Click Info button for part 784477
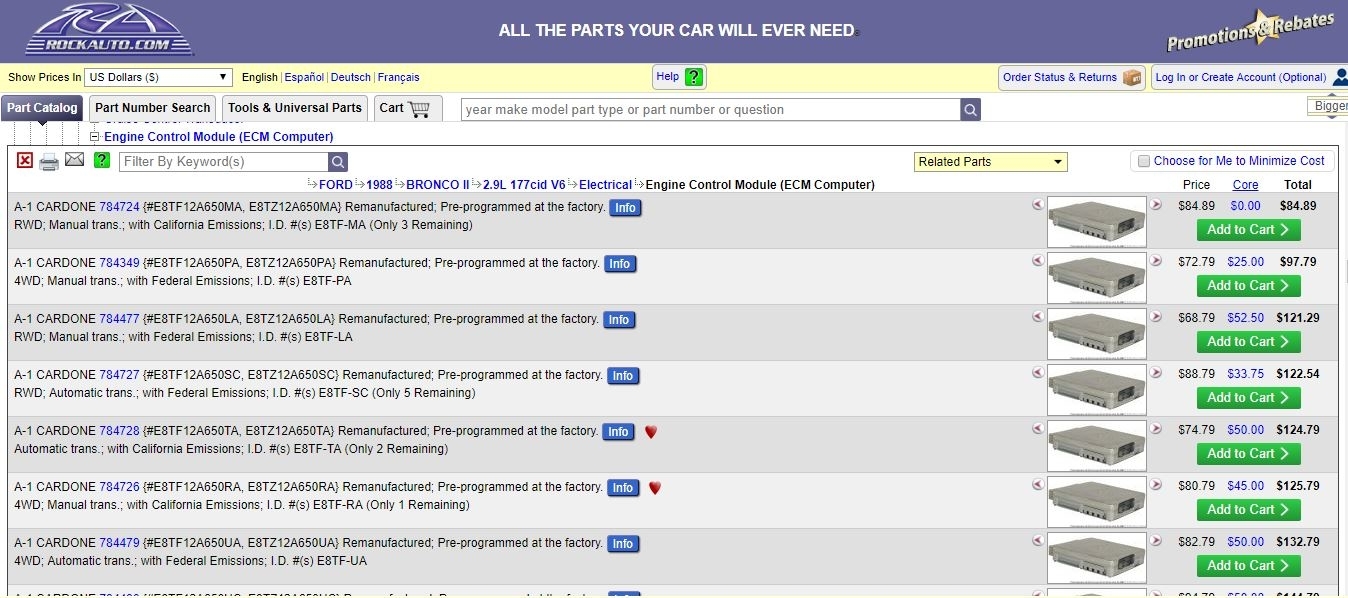This screenshot has width=1348, height=598. point(619,320)
